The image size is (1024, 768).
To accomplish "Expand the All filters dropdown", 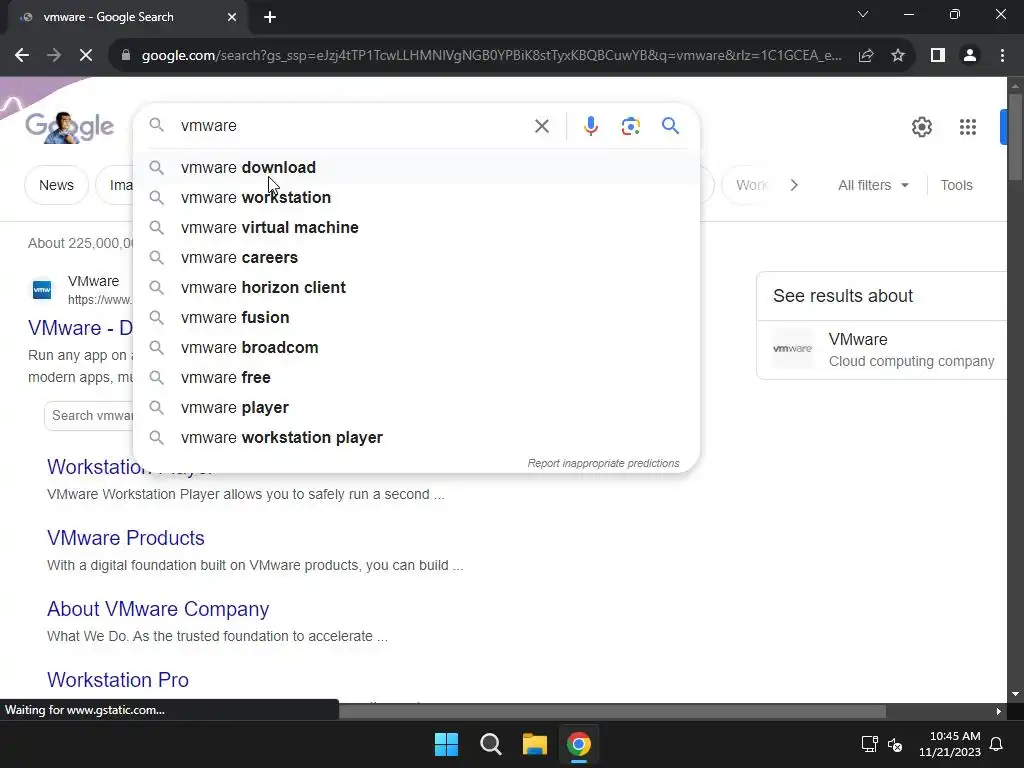I will coord(873,185).
